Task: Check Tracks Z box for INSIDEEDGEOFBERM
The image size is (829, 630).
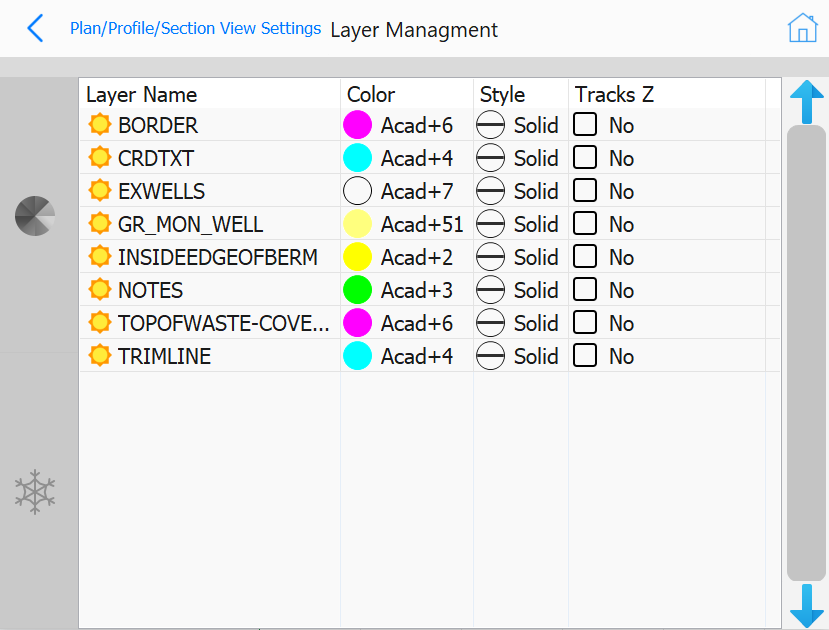Action: point(585,256)
